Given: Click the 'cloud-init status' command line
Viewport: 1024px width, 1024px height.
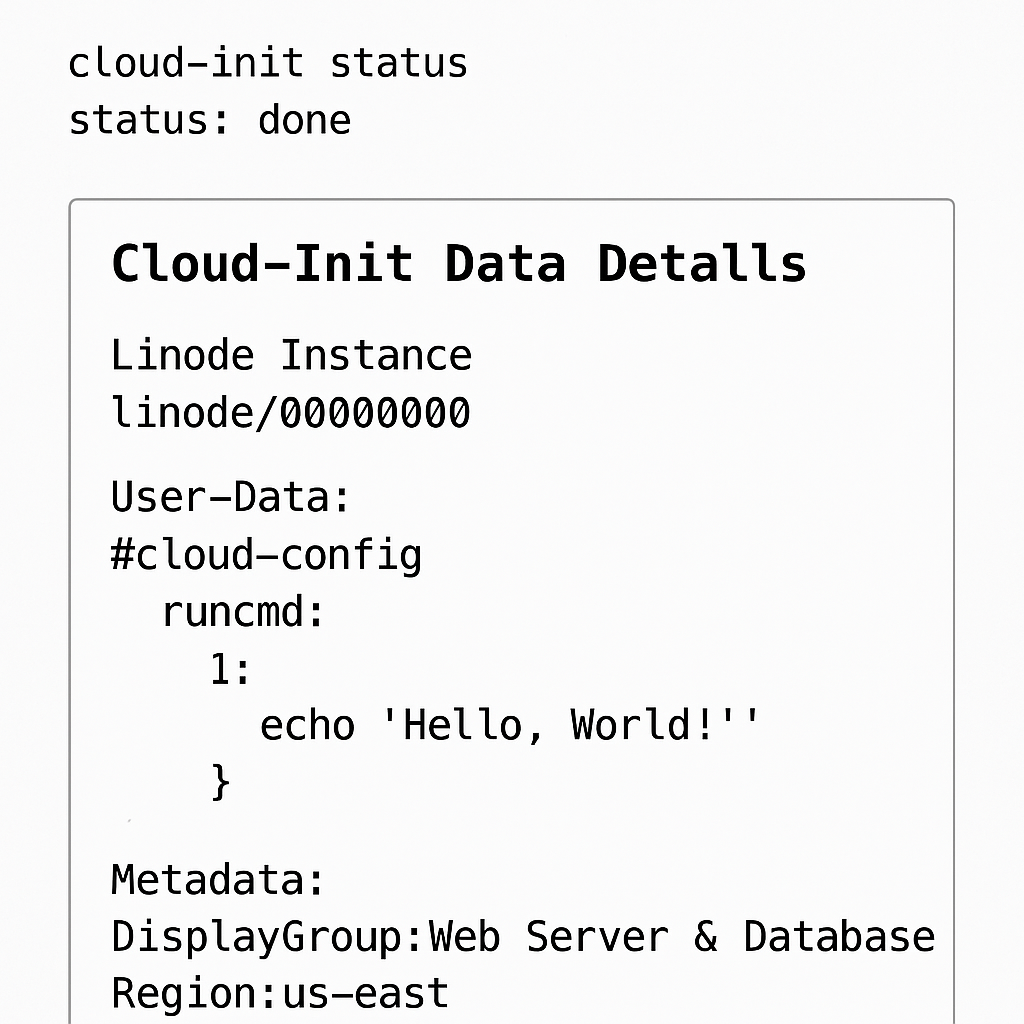Looking at the screenshot, I should [268, 63].
